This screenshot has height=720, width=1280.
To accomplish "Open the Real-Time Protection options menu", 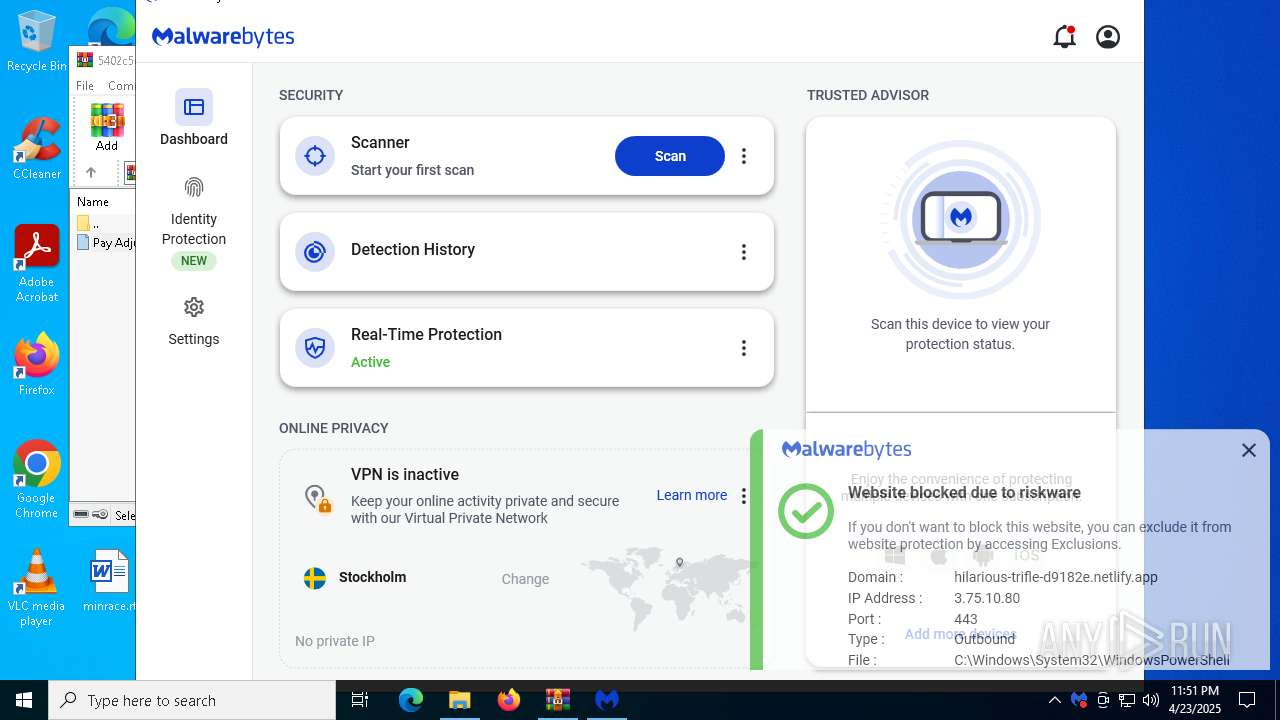I will 743,348.
